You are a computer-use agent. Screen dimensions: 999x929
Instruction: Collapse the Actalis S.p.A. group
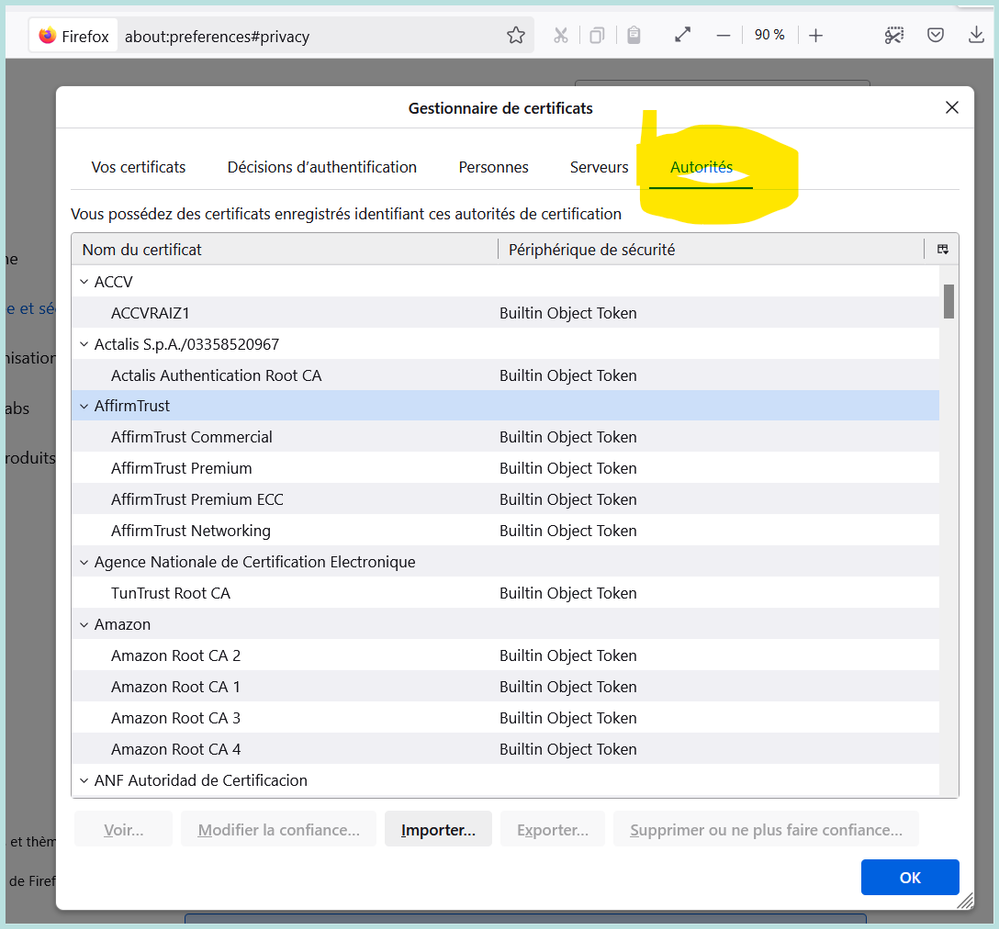pyautogui.click(x=84, y=344)
